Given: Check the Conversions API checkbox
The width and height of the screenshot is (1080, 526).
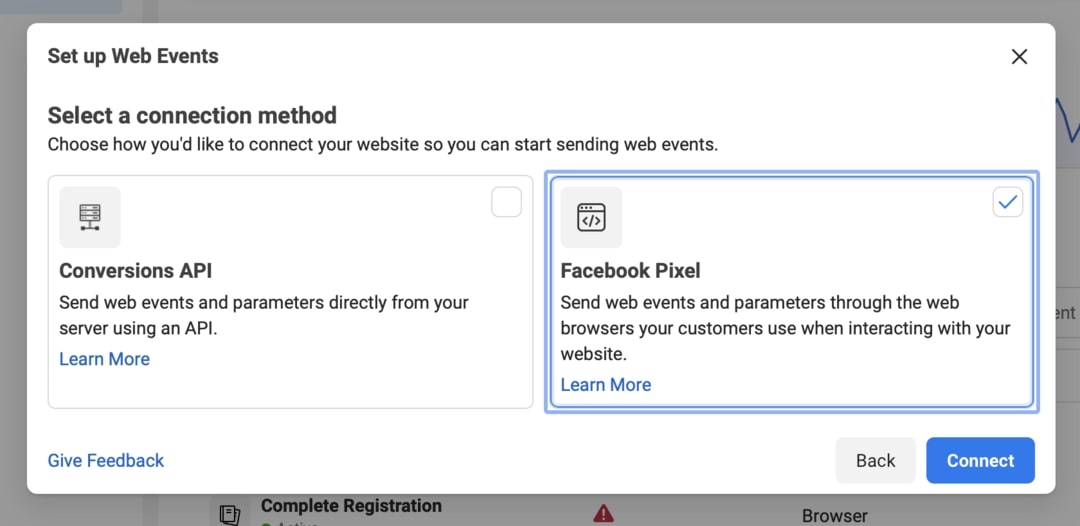Looking at the screenshot, I should pyautogui.click(x=506, y=203).
